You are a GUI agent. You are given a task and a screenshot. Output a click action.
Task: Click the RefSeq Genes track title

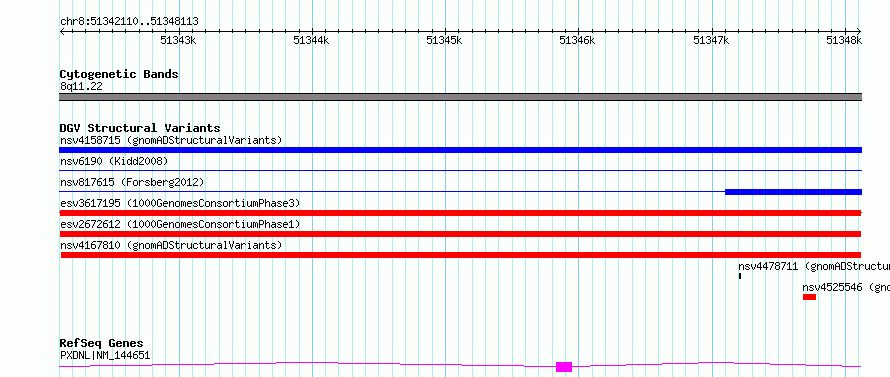click(102, 344)
